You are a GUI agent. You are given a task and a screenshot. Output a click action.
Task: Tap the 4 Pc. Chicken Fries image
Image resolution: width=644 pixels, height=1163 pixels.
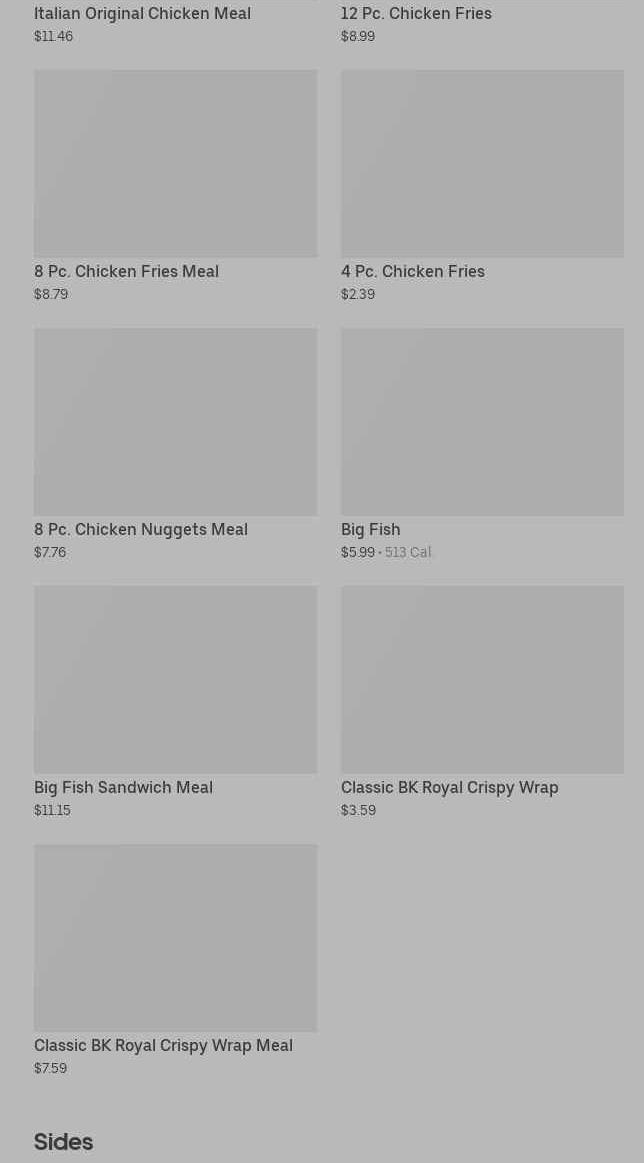(482, 163)
